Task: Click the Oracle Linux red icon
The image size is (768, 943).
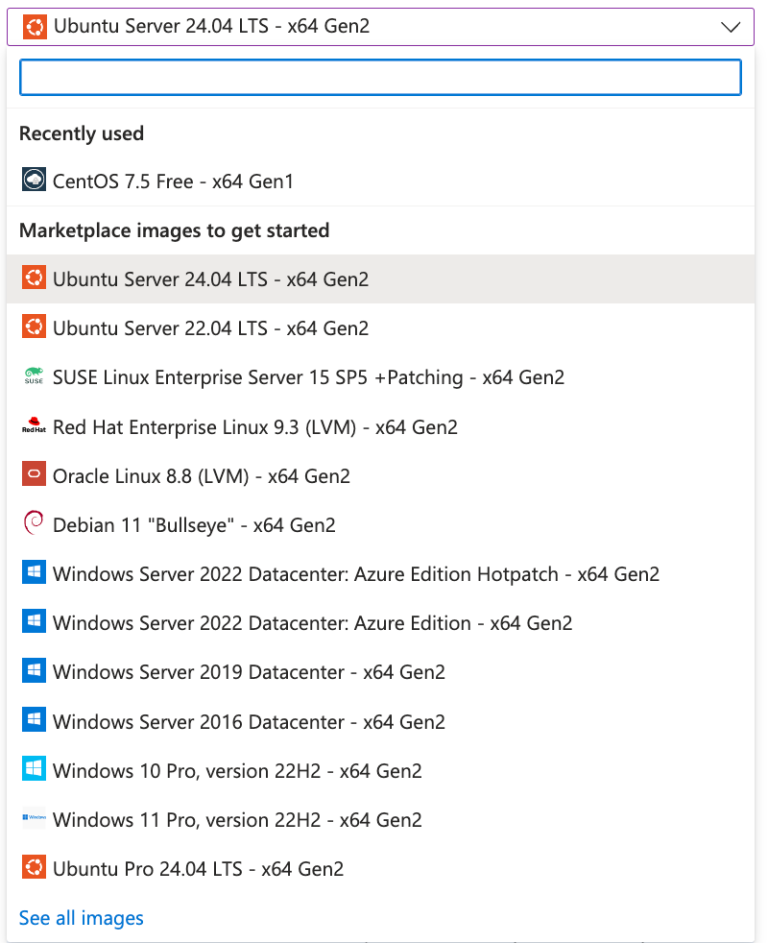Action: (x=34, y=476)
